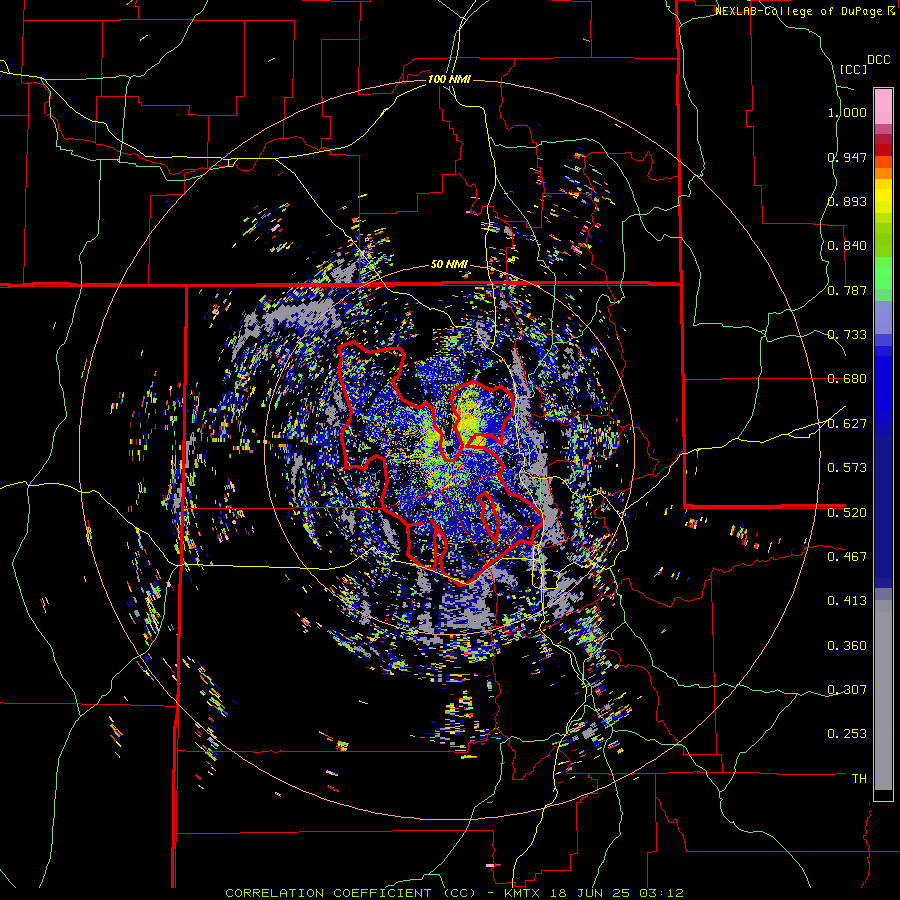Pick the lavender segment near 0.733 on the color bar
This screenshot has height=900, width=900.
(883, 317)
